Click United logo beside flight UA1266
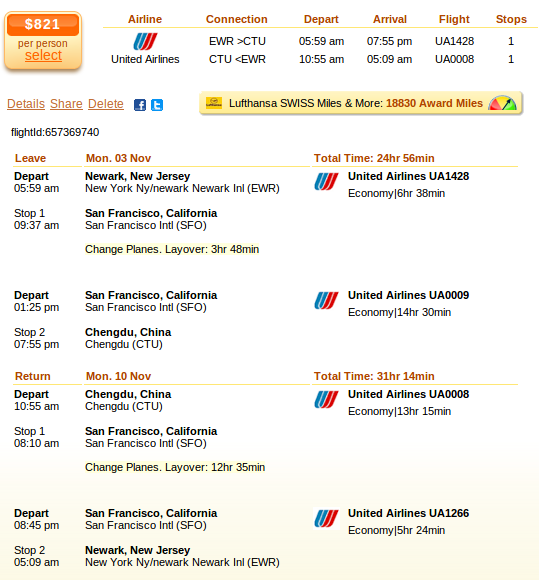The image size is (539, 580). pyautogui.click(x=326, y=519)
